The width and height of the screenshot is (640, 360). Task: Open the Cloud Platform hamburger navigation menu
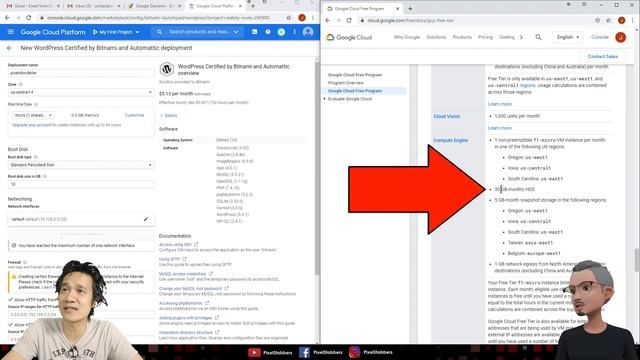point(11,32)
